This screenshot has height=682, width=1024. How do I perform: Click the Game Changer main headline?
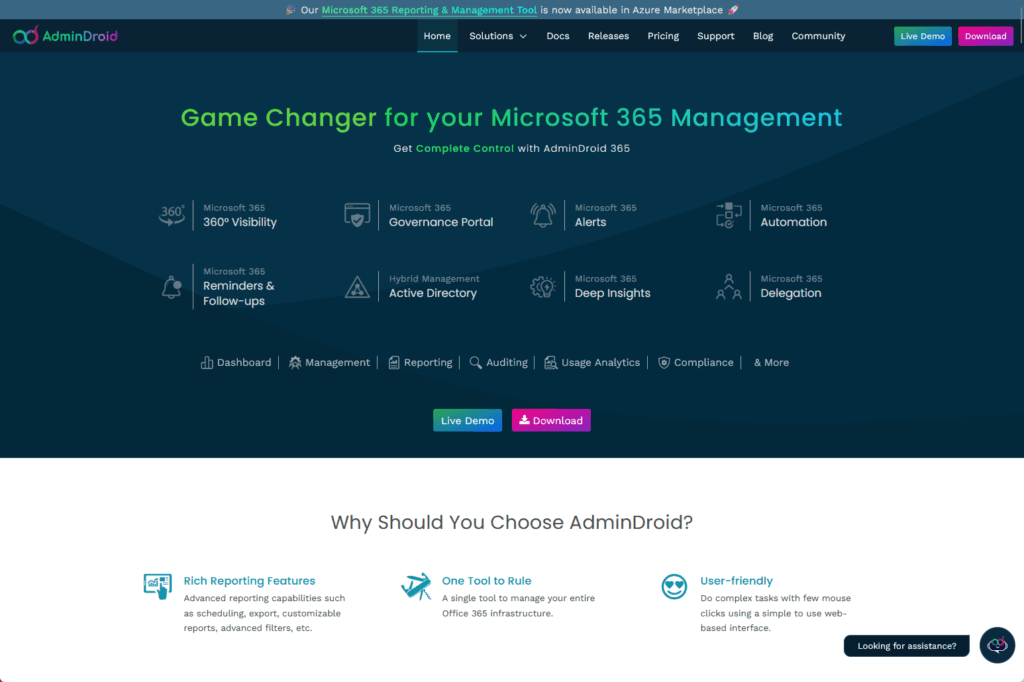click(511, 118)
